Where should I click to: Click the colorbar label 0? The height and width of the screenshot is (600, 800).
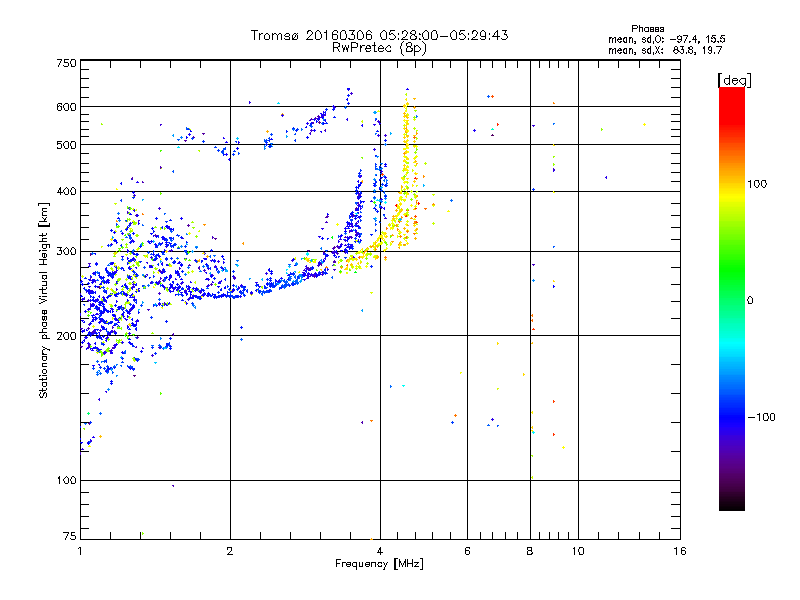pos(750,301)
